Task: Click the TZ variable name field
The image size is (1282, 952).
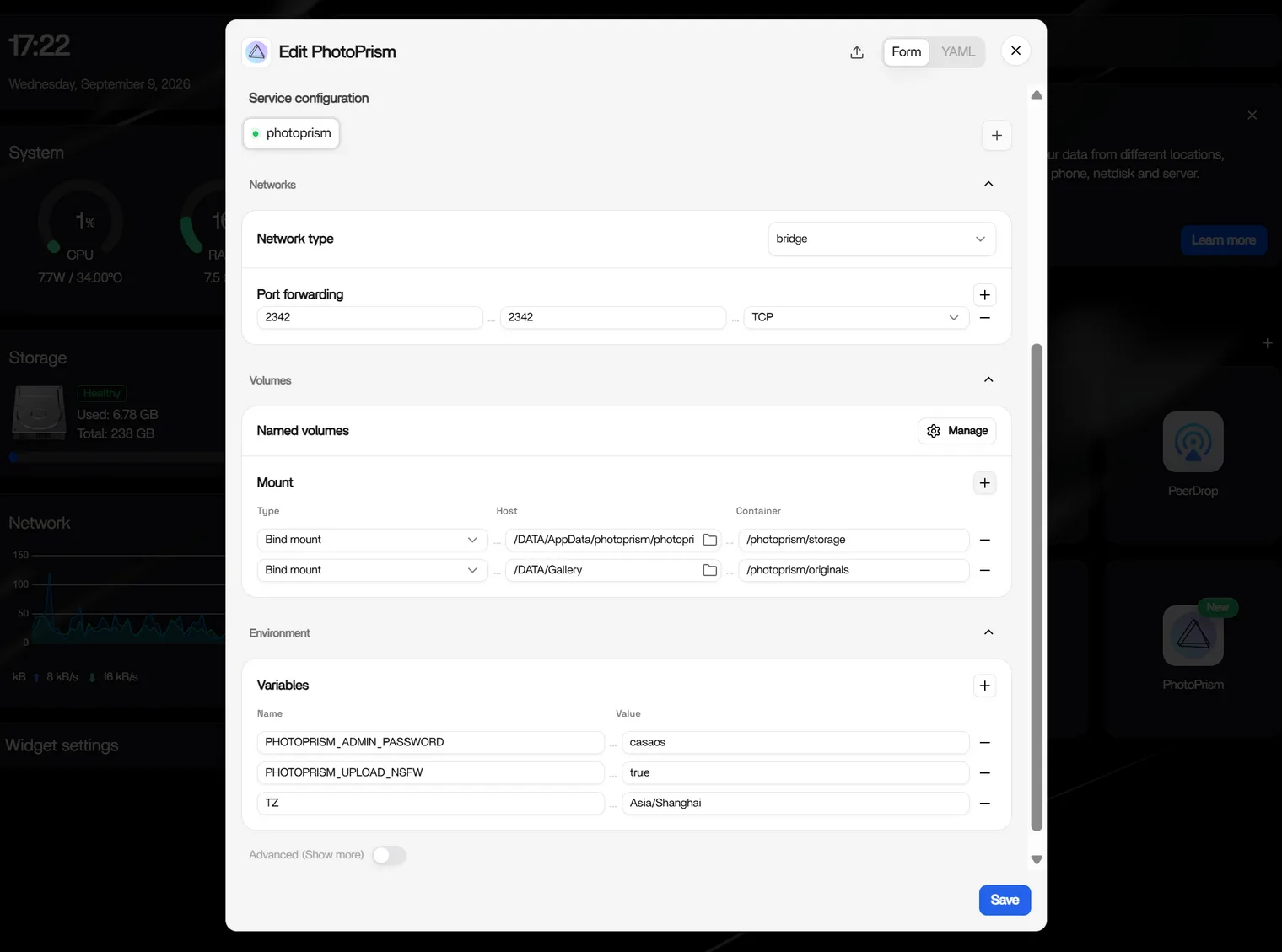Action: [x=430, y=804]
